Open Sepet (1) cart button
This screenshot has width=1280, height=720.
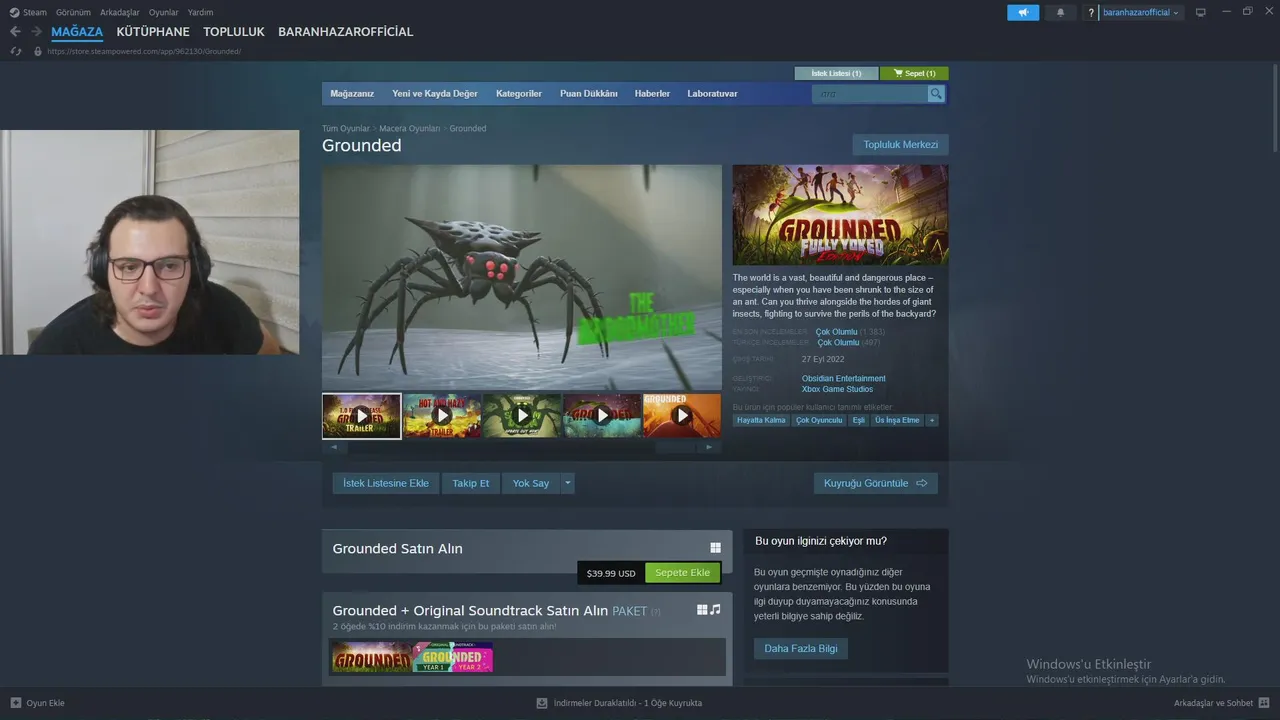(914, 73)
